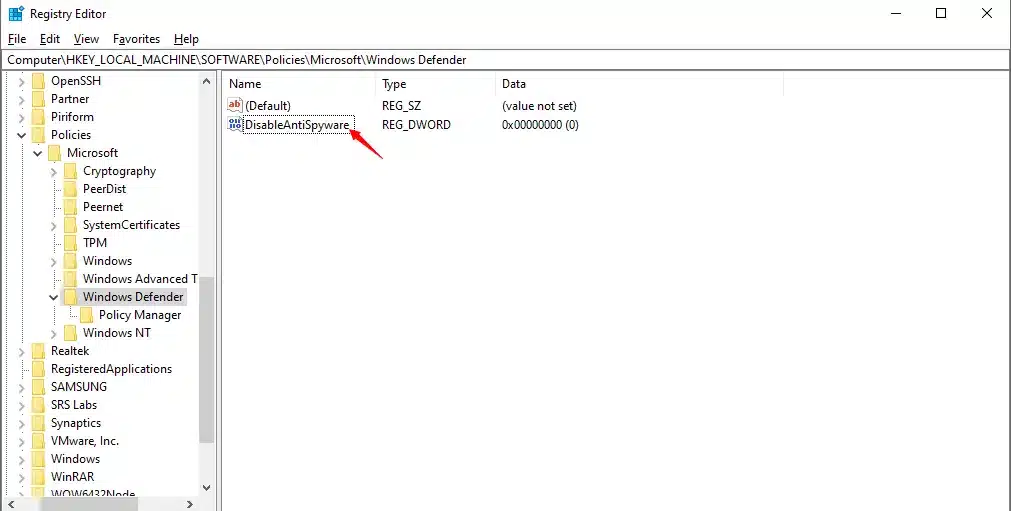1011x511 pixels.
Task: Select the TPM registry key
Action: tap(95, 243)
